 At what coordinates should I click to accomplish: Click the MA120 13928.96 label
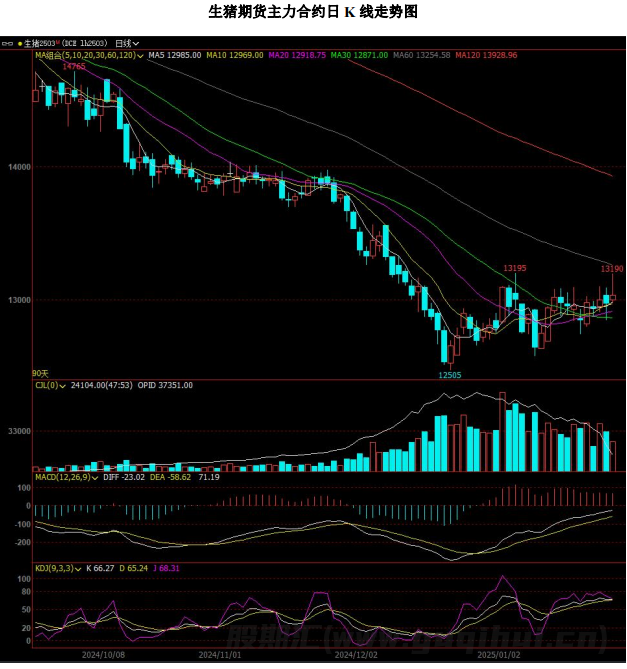486,56
